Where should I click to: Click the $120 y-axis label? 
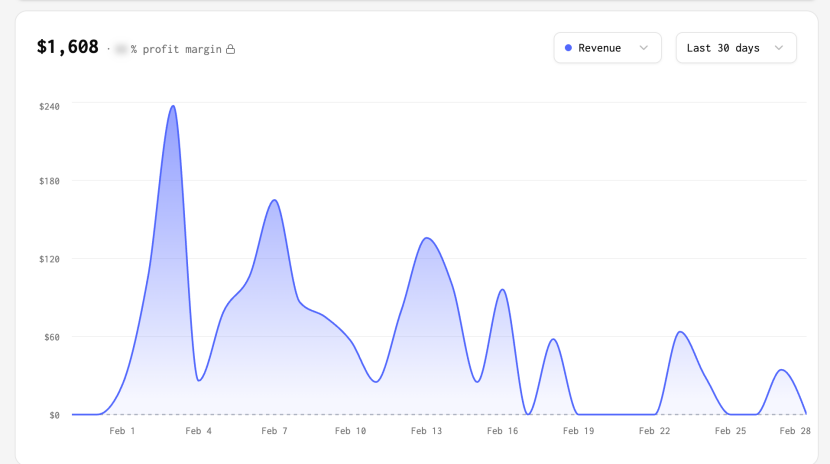pos(49,259)
